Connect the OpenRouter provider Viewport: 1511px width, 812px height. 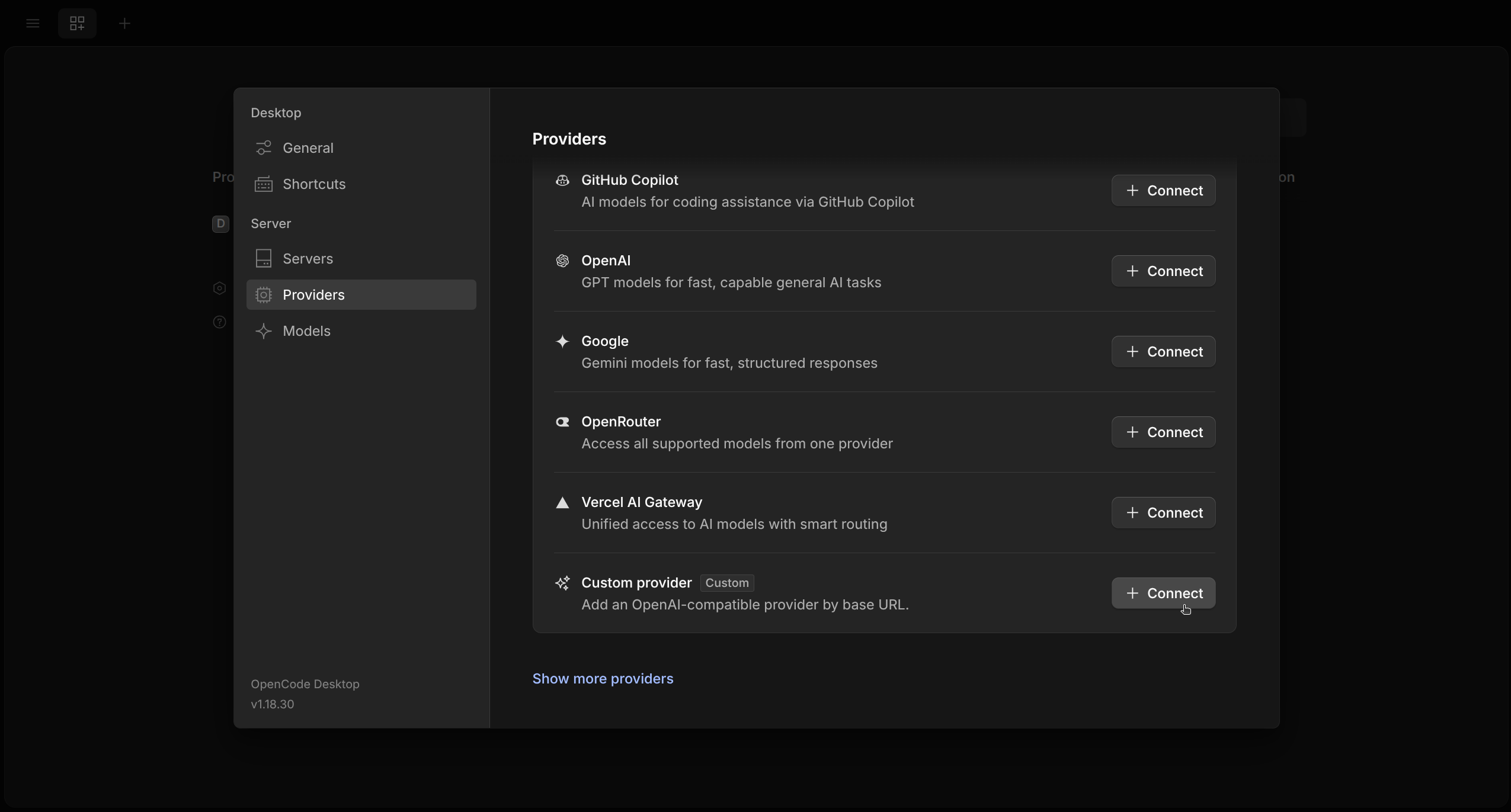point(1163,432)
